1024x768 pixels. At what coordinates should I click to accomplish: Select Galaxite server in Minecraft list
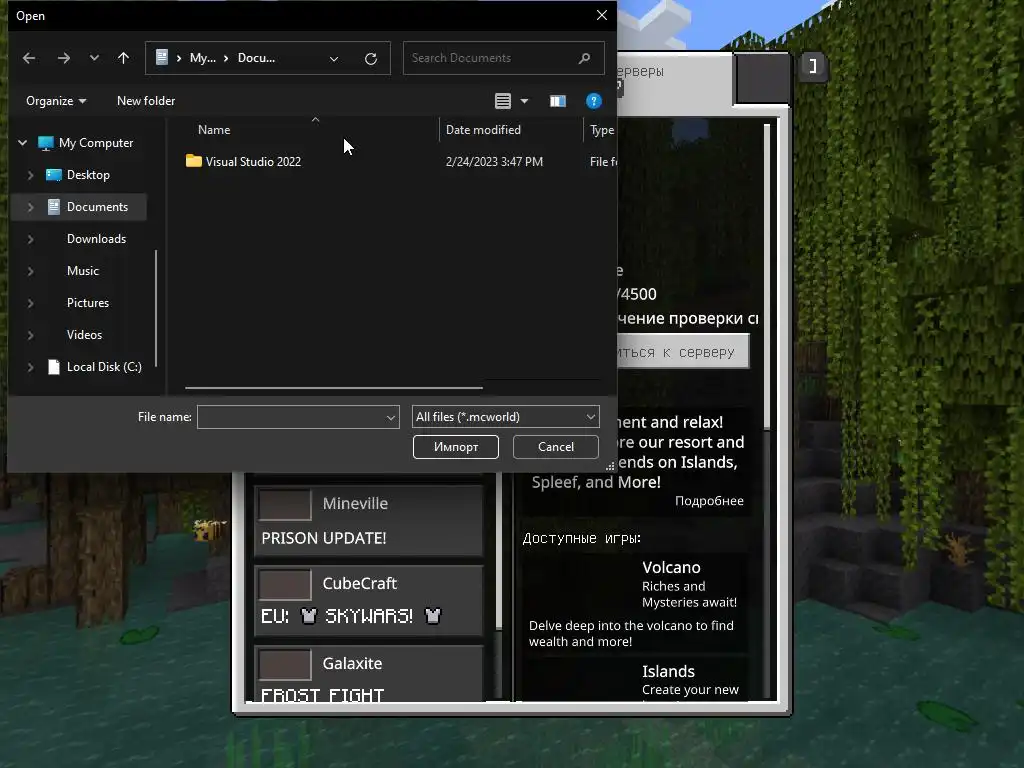[368, 674]
